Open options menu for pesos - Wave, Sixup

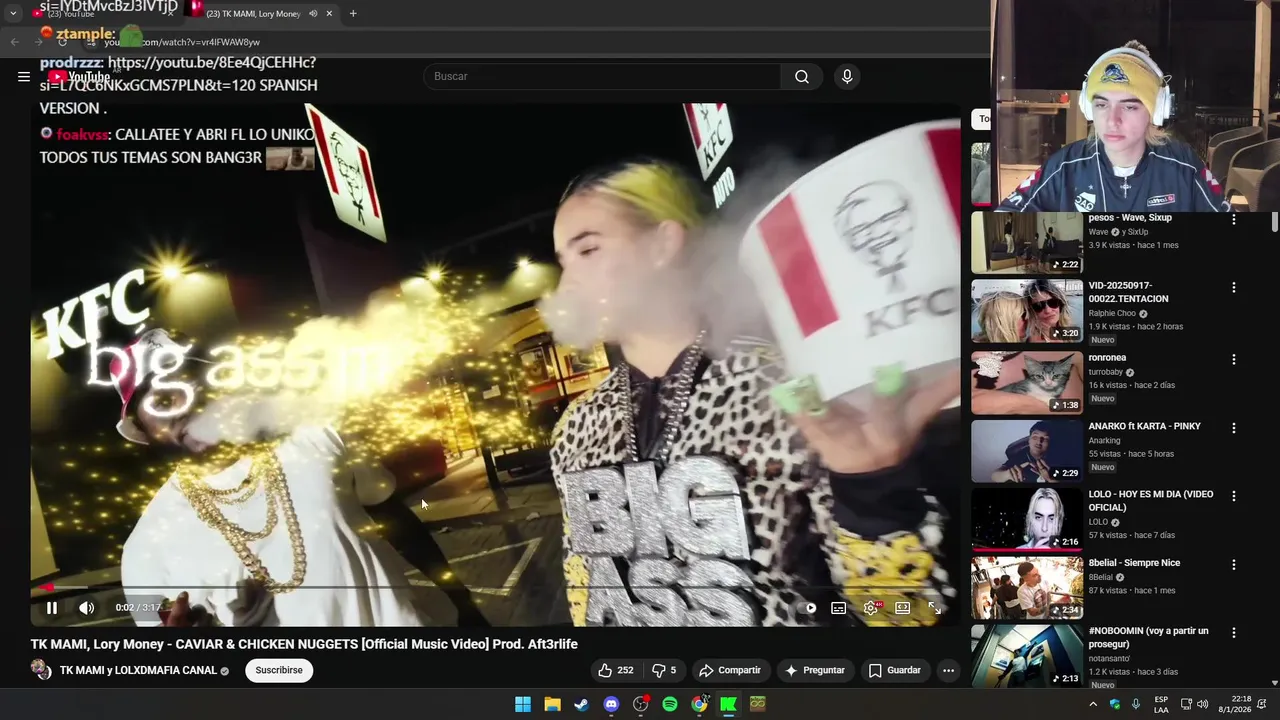point(1233,219)
